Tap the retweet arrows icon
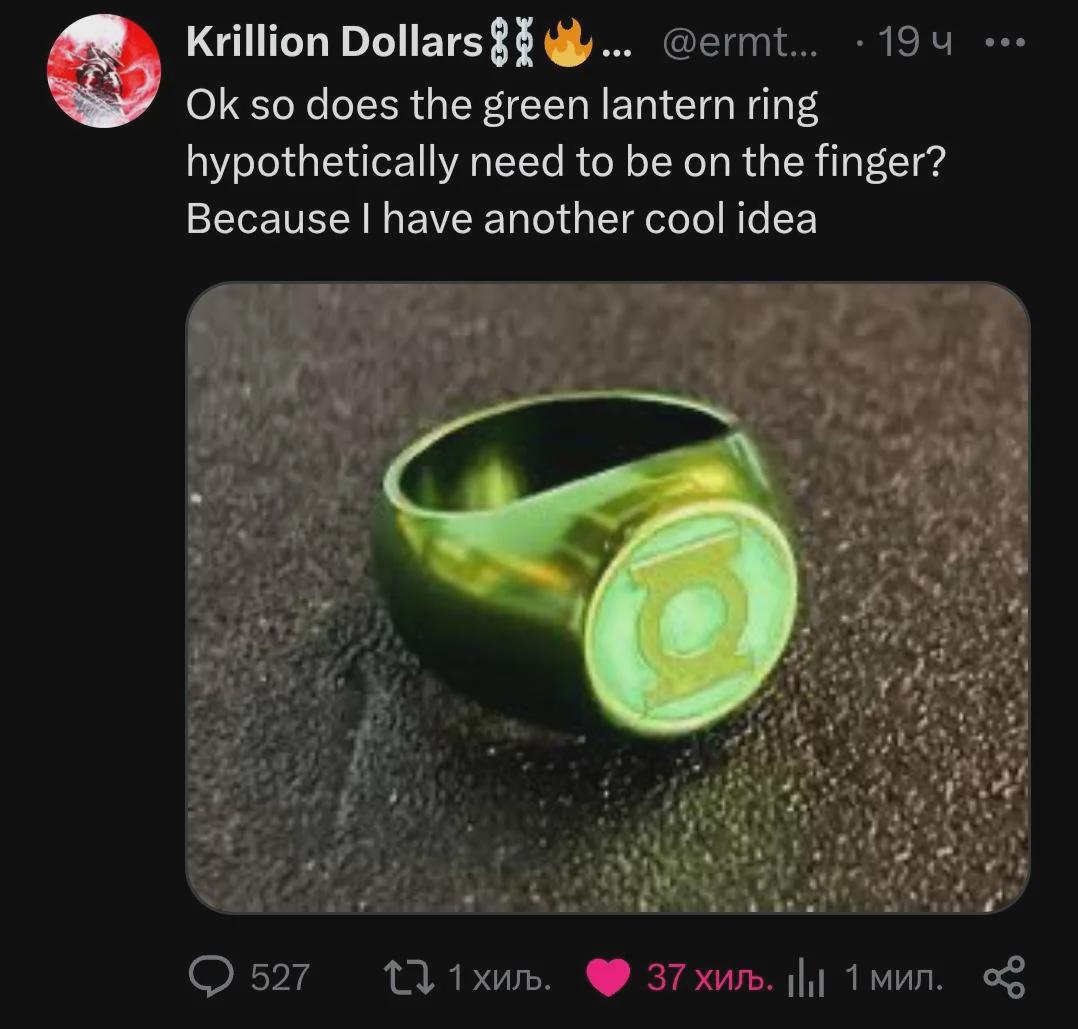 click(x=409, y=977)
